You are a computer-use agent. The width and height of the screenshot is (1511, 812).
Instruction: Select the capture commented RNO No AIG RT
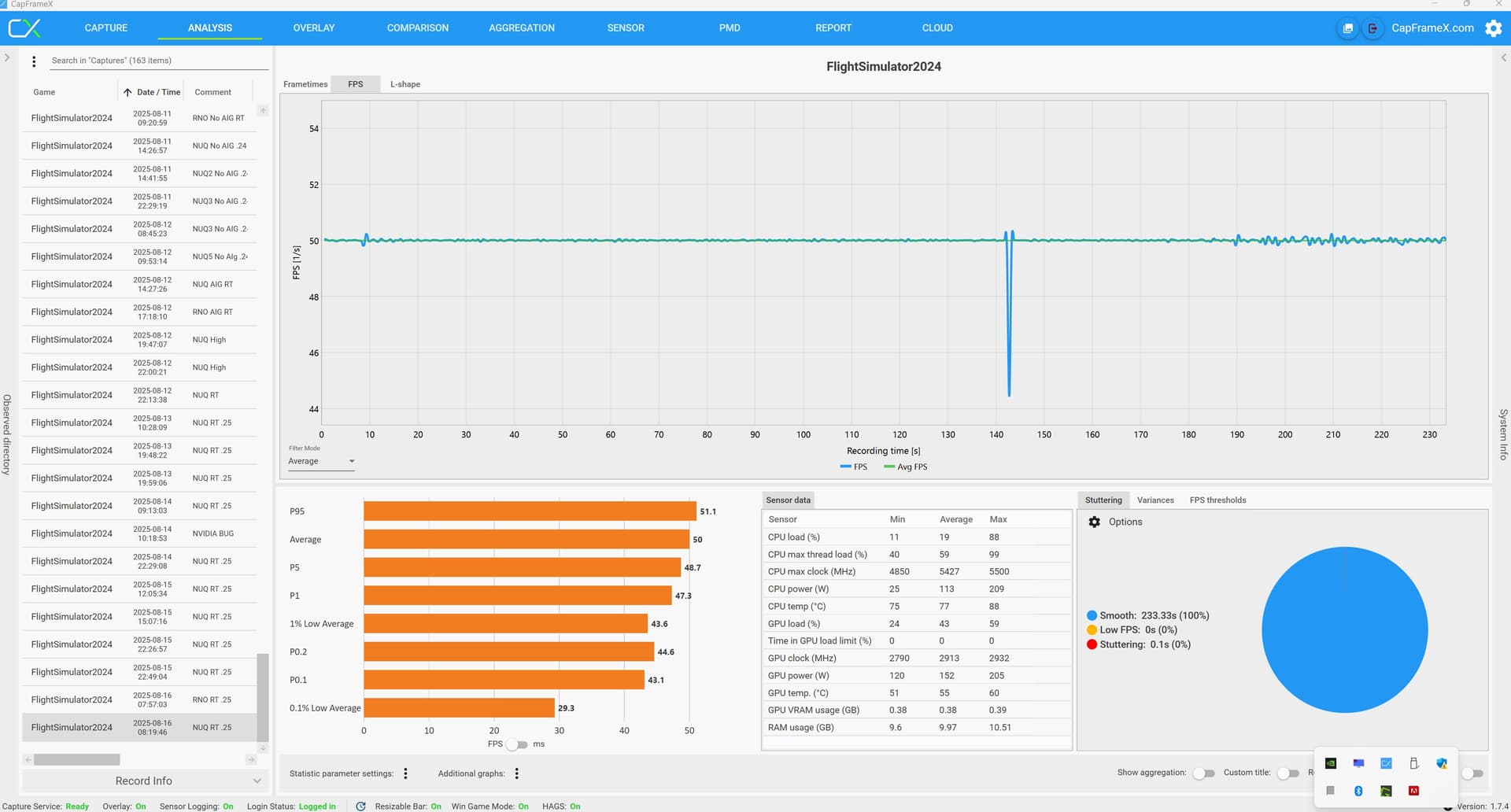(140, 118)
